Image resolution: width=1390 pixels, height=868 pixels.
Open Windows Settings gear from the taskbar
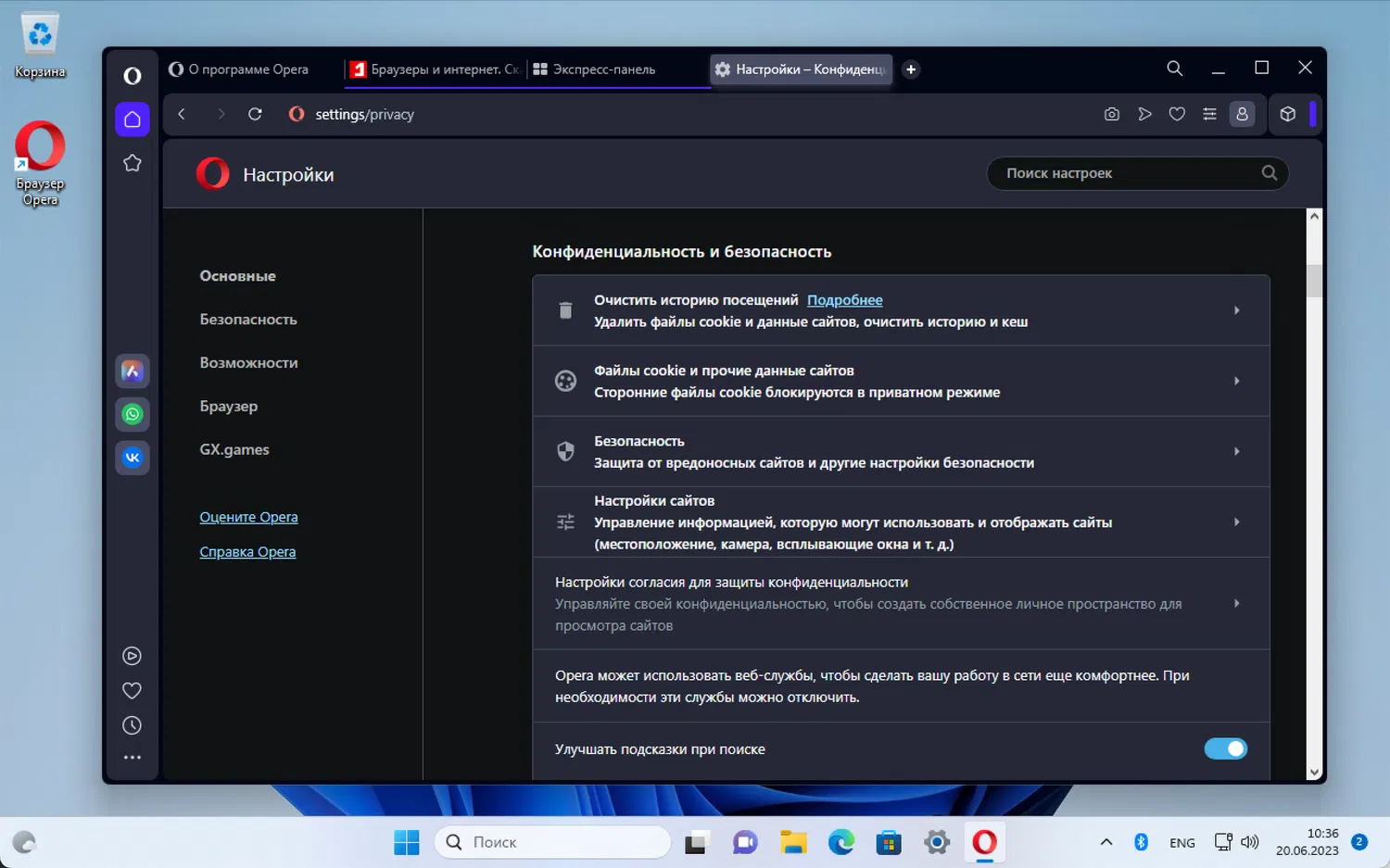[x=937, y=842]
